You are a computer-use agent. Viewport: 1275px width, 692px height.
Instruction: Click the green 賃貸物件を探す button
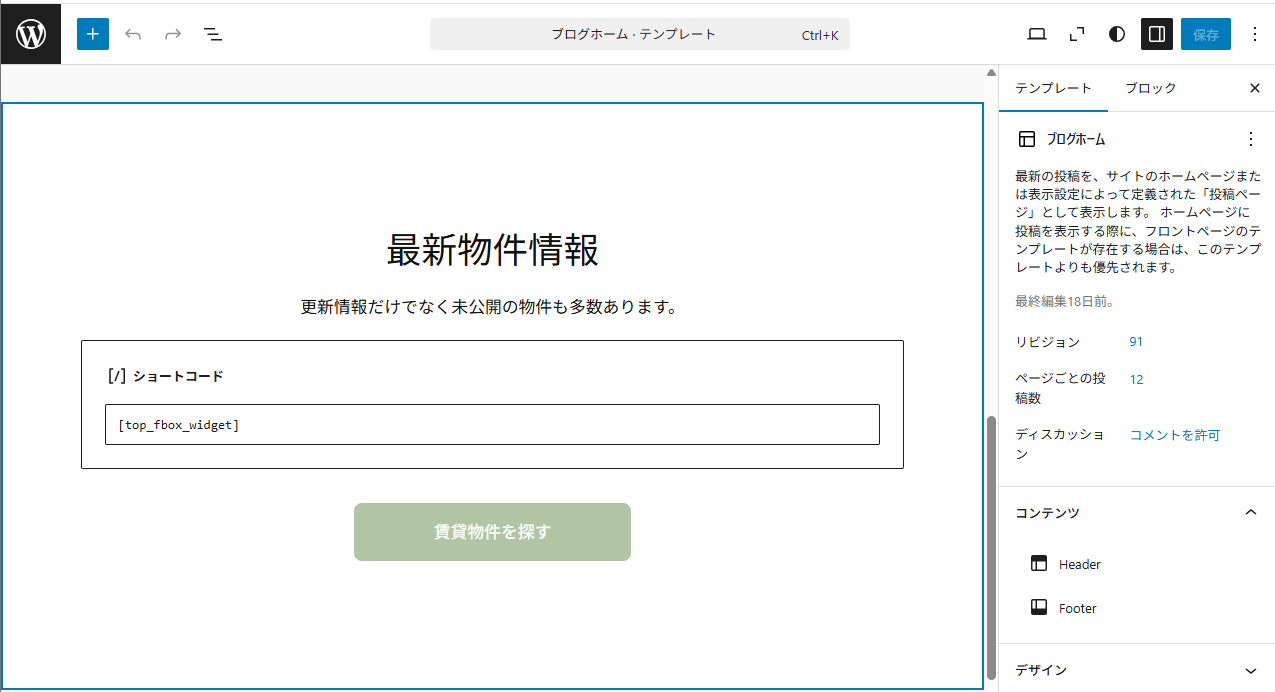click(x=492, y=532)
